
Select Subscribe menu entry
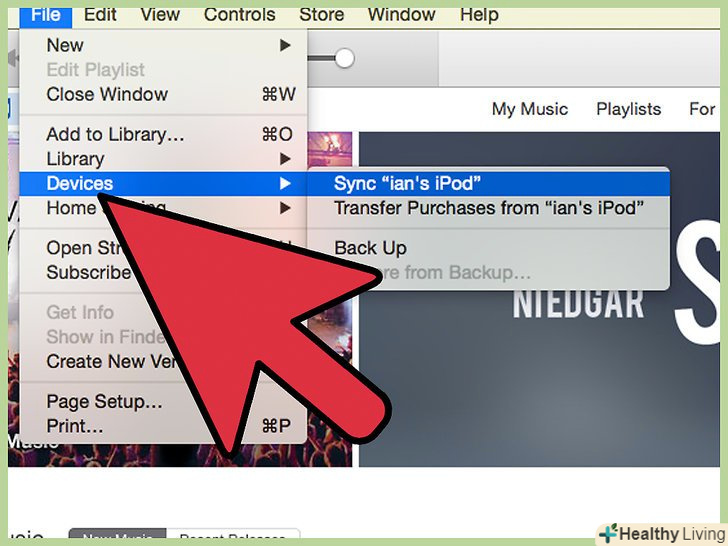pos(89,273)
